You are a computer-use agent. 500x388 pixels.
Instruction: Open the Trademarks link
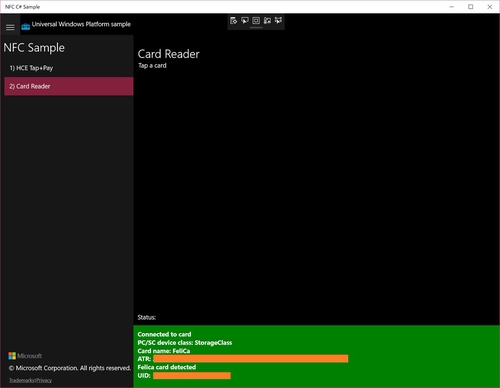click(22, 380)
